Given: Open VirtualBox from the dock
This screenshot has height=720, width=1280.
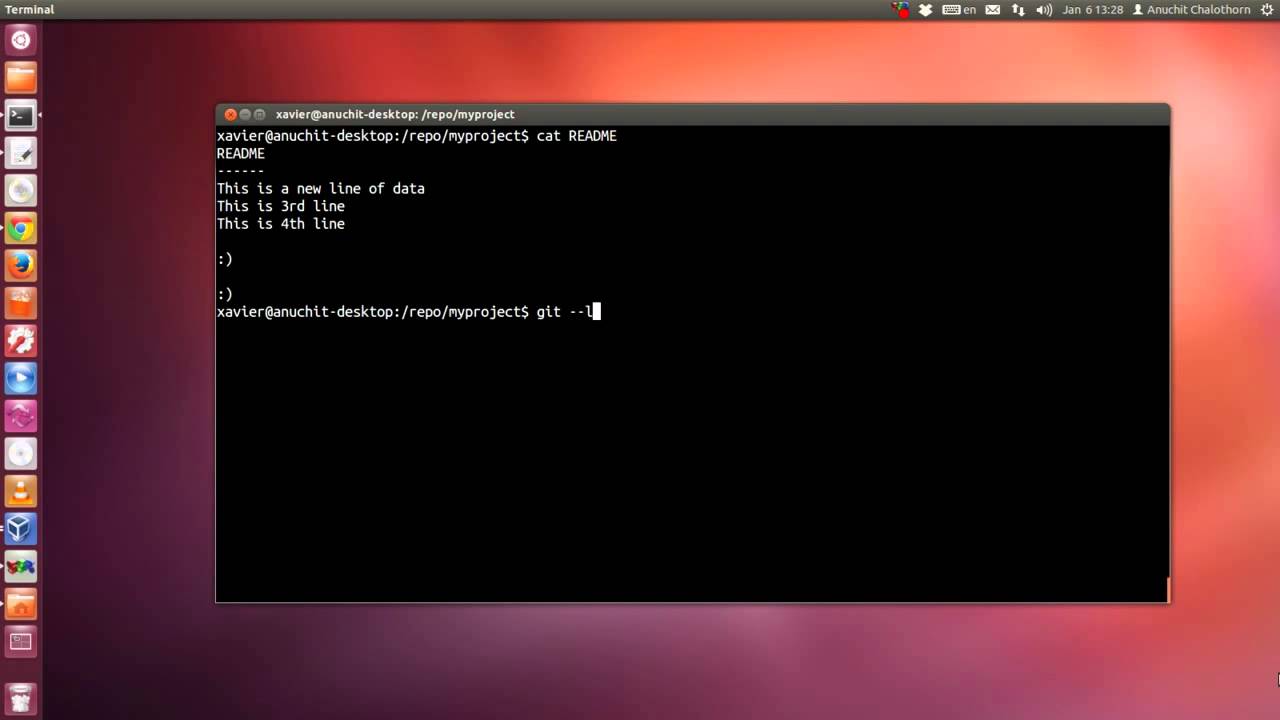Looking at the screenshot, I should (x=21, y=528).
